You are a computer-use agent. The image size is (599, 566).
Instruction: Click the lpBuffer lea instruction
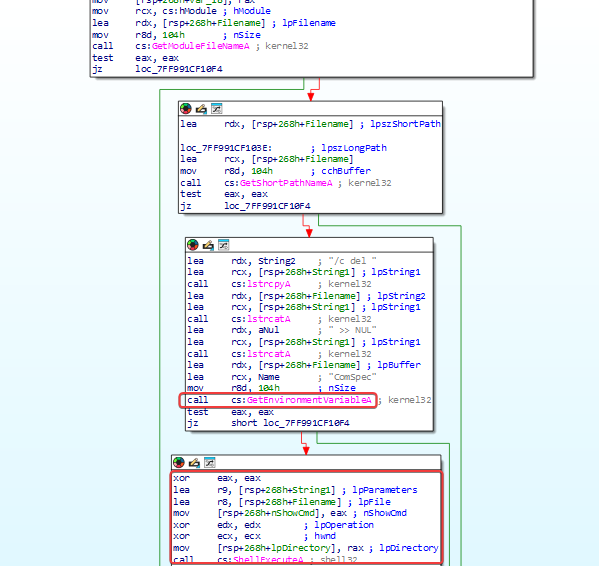click(x=304, y=365)
